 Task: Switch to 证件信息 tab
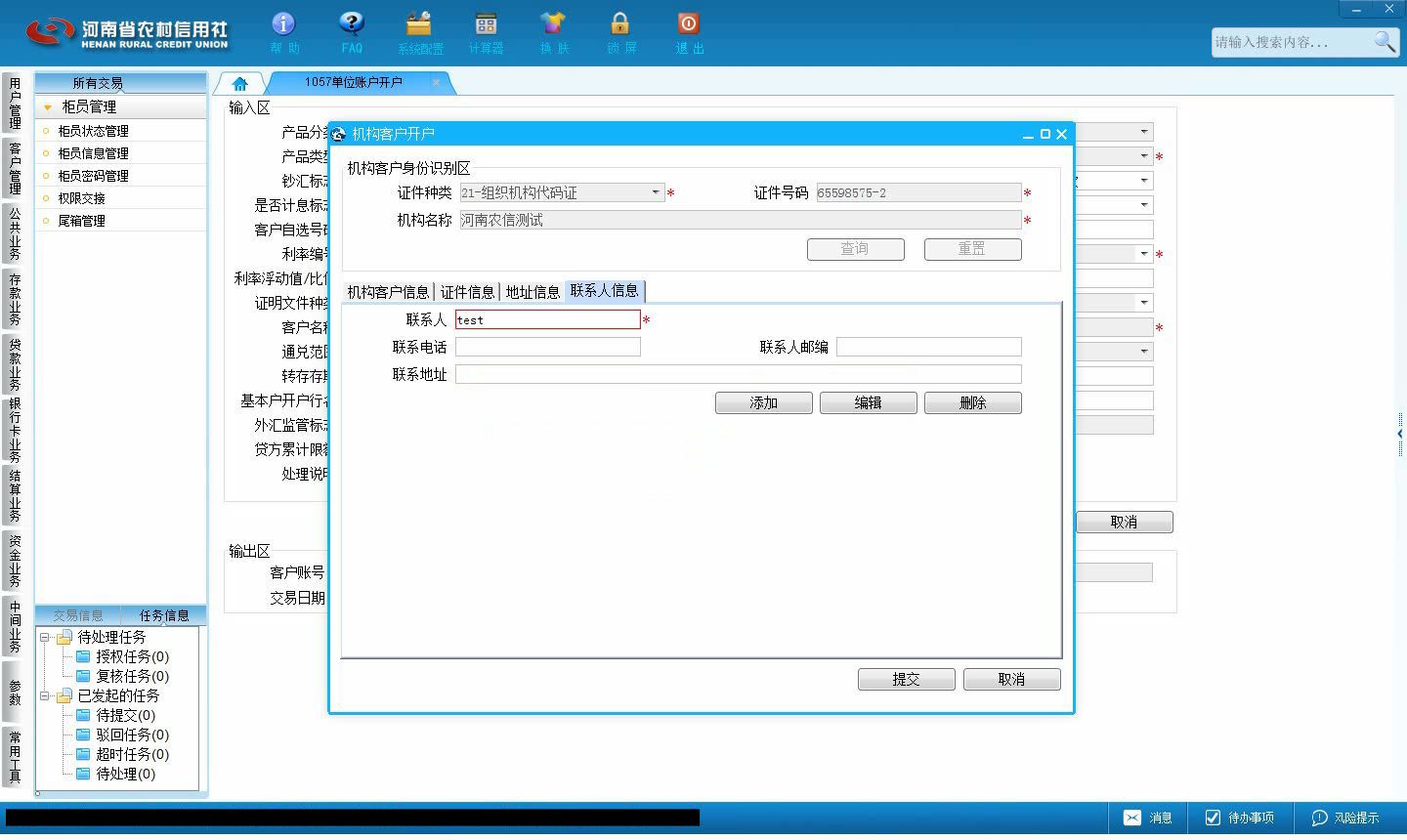click(467, 291)
